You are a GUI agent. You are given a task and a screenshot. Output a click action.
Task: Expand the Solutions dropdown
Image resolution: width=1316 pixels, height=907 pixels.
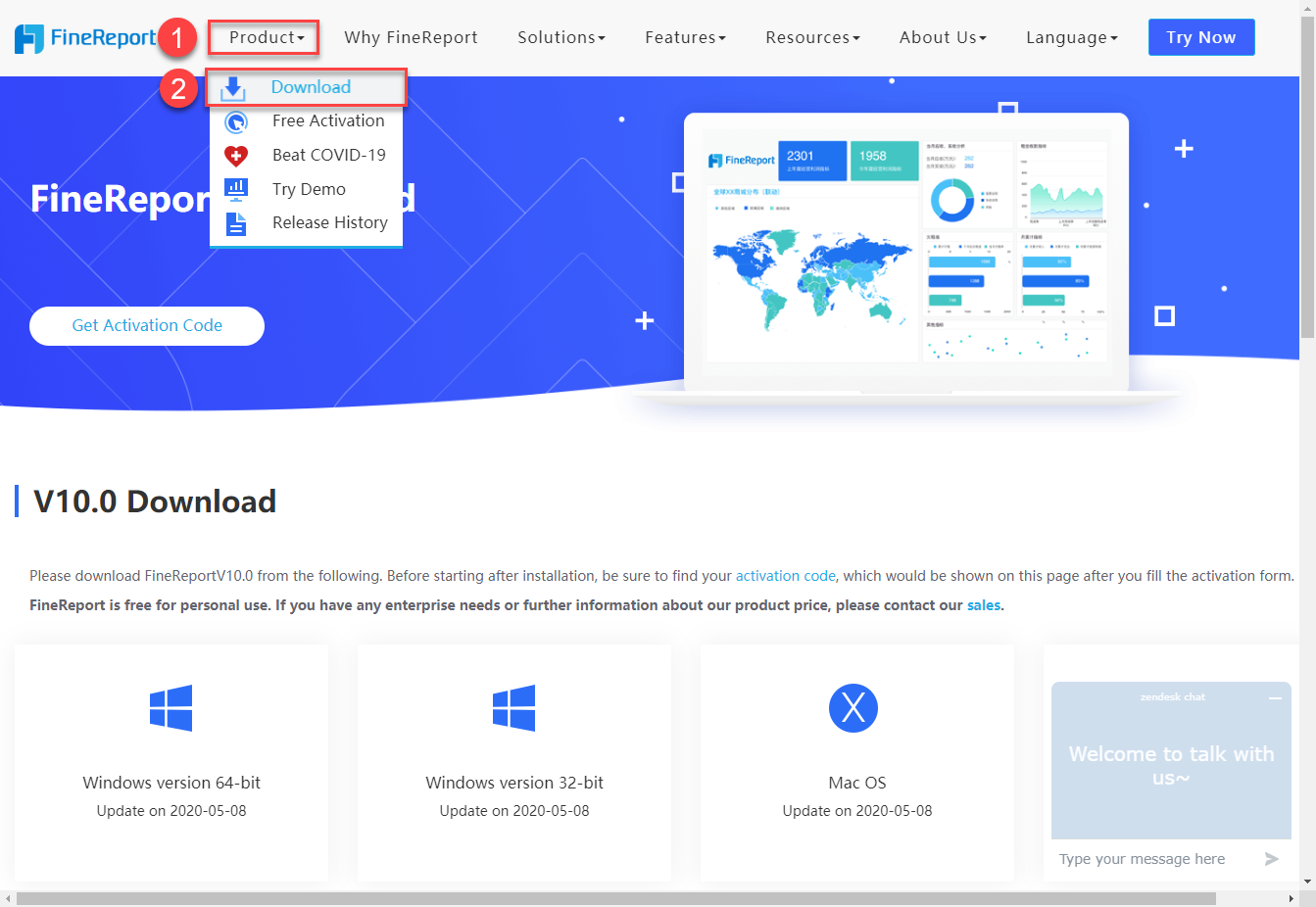[x=561, y=37]
